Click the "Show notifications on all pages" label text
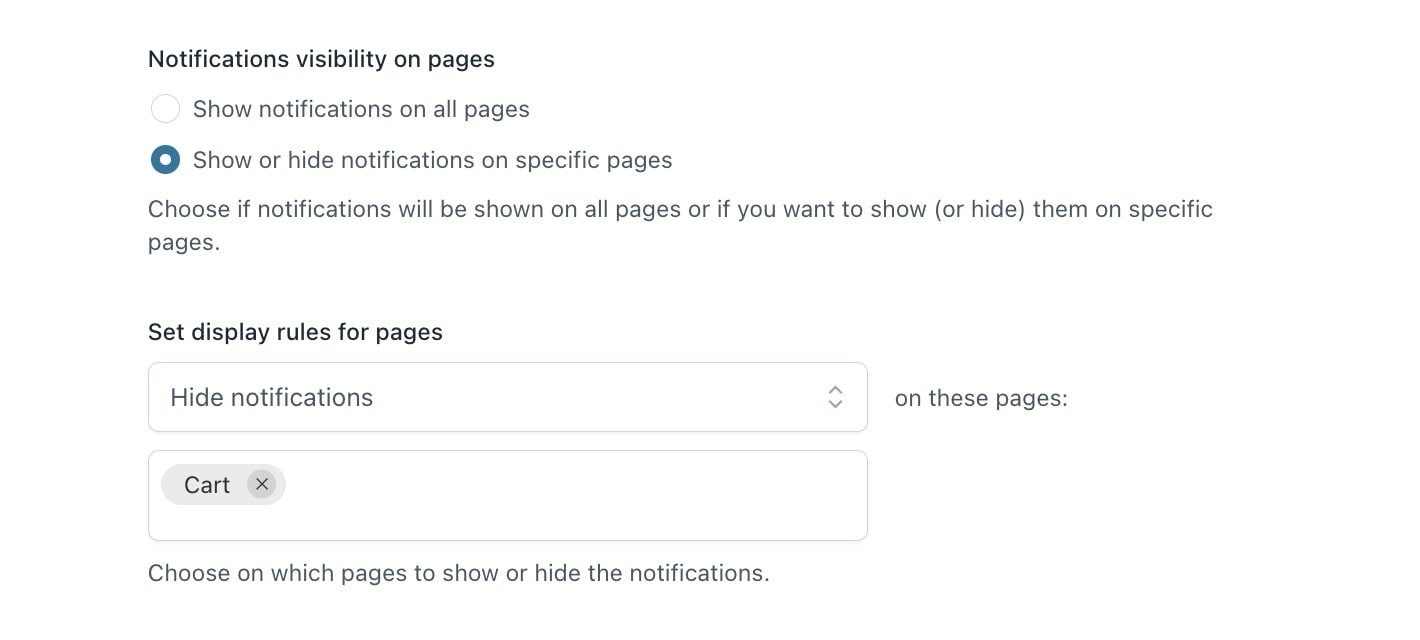1420x640 pixels. [361, 109]
